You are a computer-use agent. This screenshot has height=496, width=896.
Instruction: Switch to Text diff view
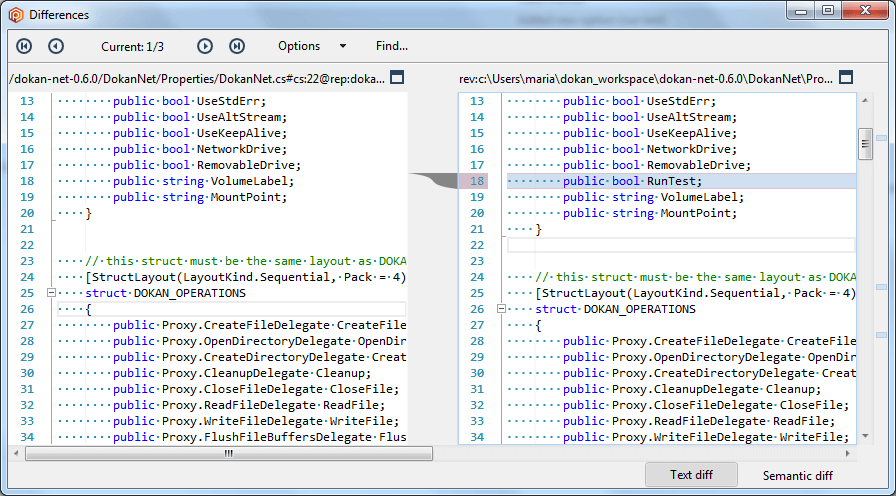691,475
